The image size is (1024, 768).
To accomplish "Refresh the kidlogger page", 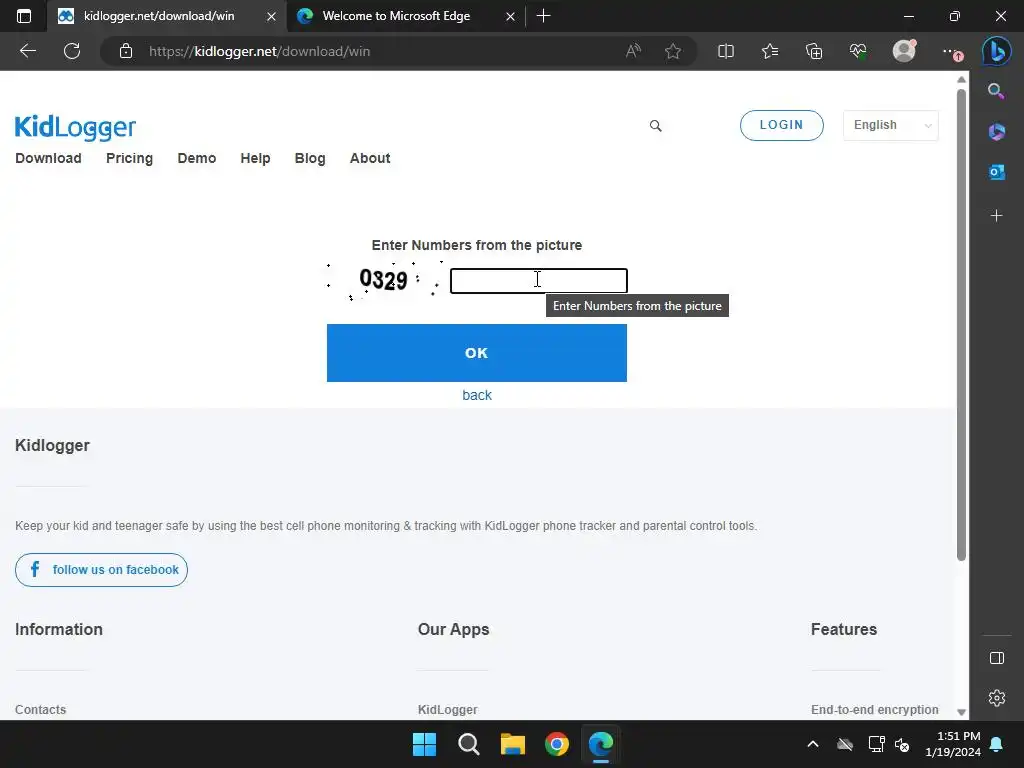I will (x=72, y=51).
